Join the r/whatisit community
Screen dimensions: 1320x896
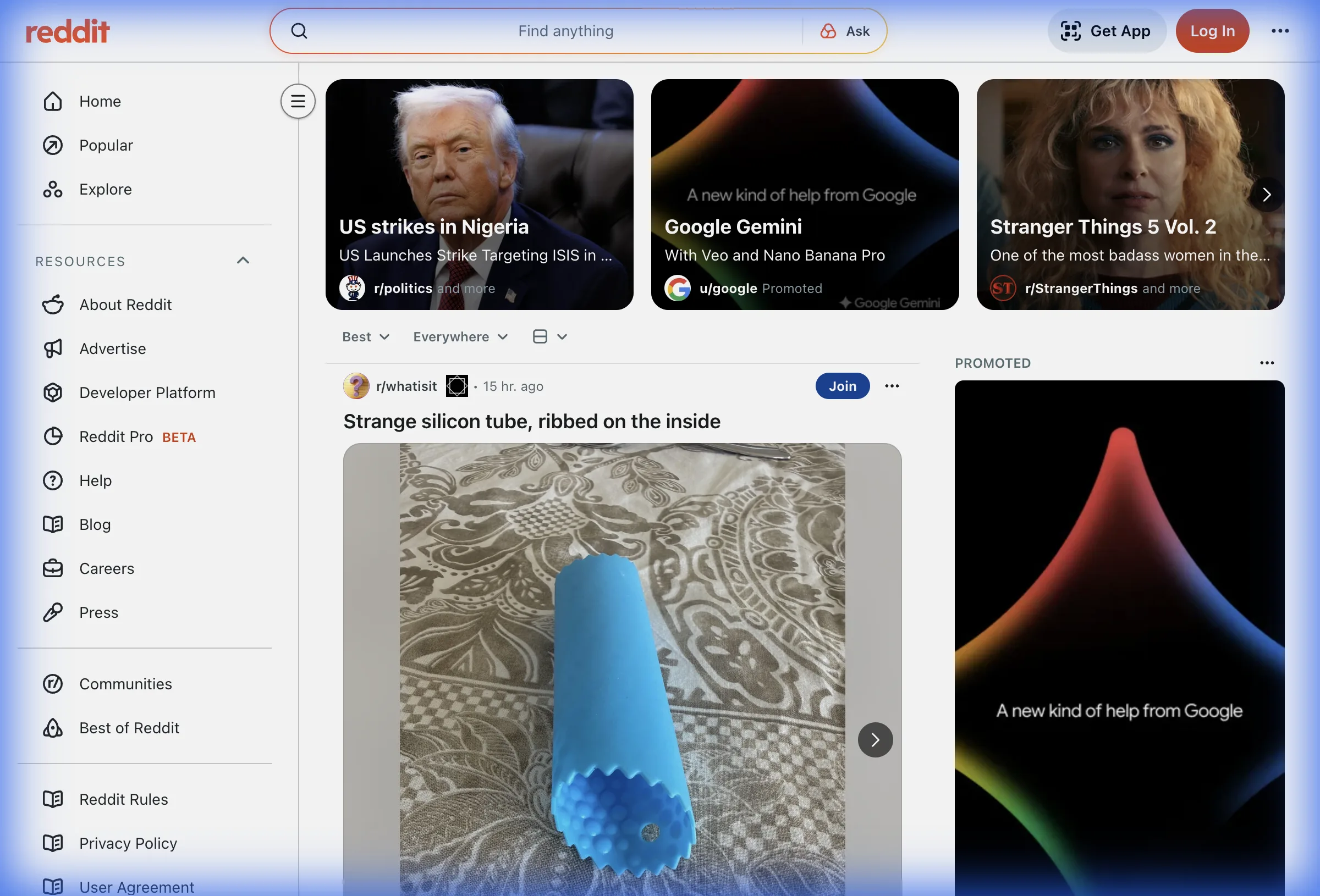click(842, 385)
